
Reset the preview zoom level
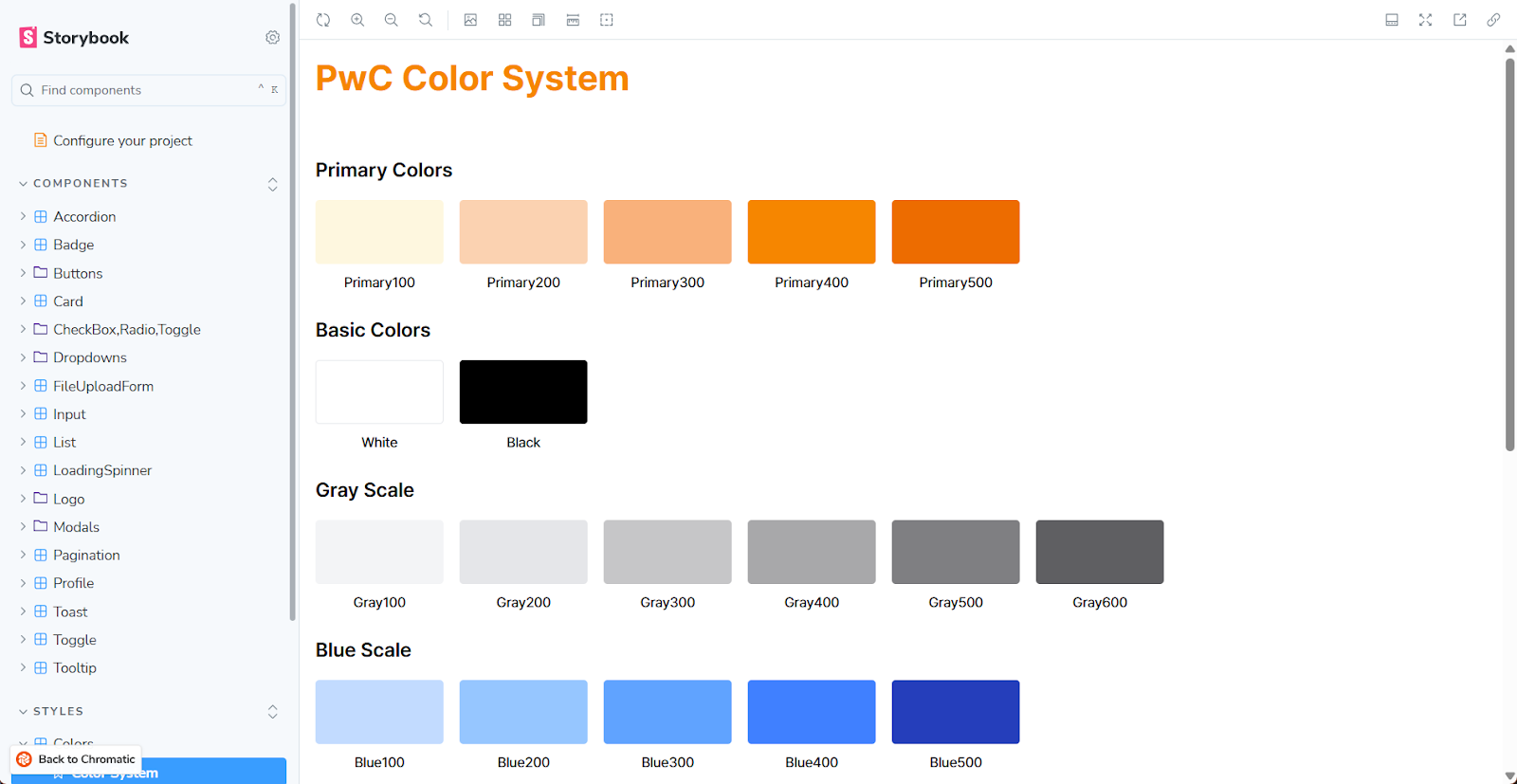426,20
